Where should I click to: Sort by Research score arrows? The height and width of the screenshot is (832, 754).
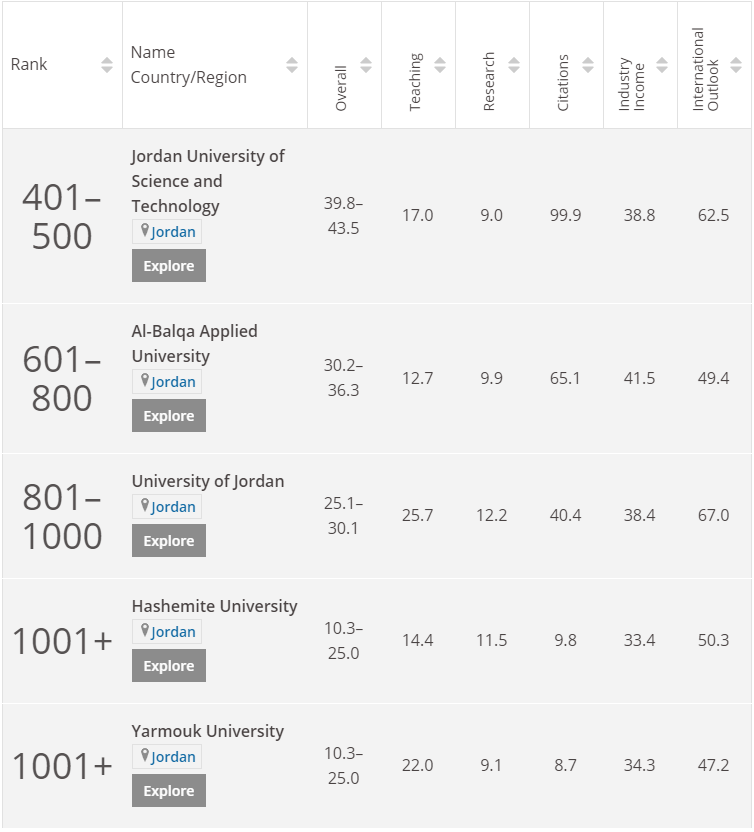click(514, 65)
